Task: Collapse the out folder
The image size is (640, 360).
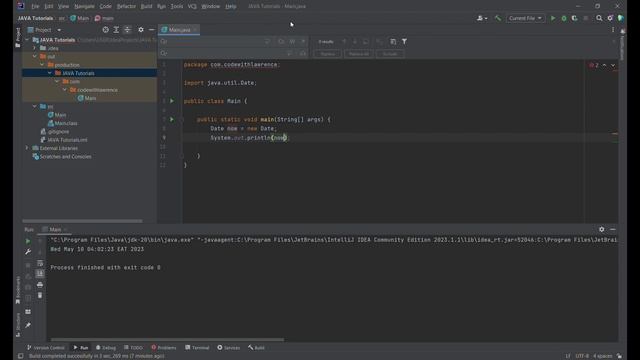Action: (35, 56)
